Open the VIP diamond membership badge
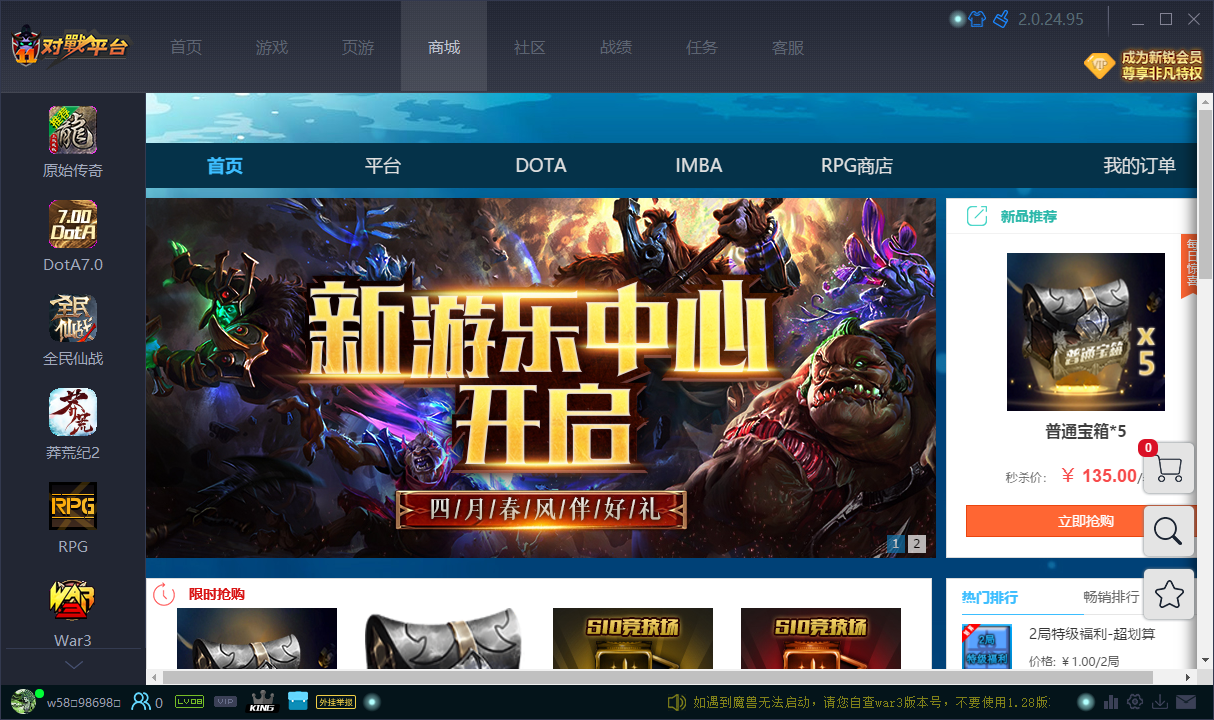 point(1099,66)
